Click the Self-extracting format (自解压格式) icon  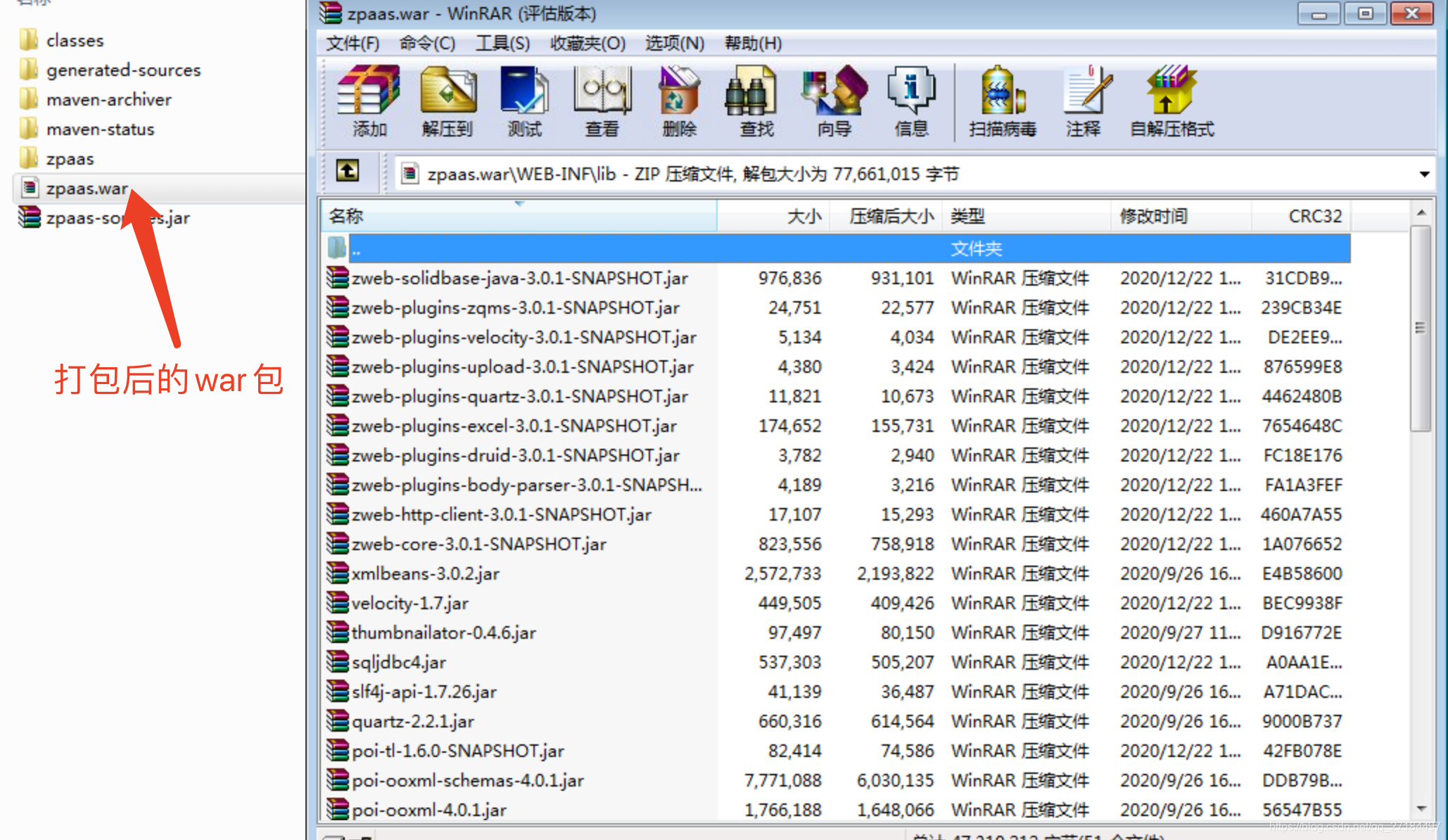[x=1171, y=91]
